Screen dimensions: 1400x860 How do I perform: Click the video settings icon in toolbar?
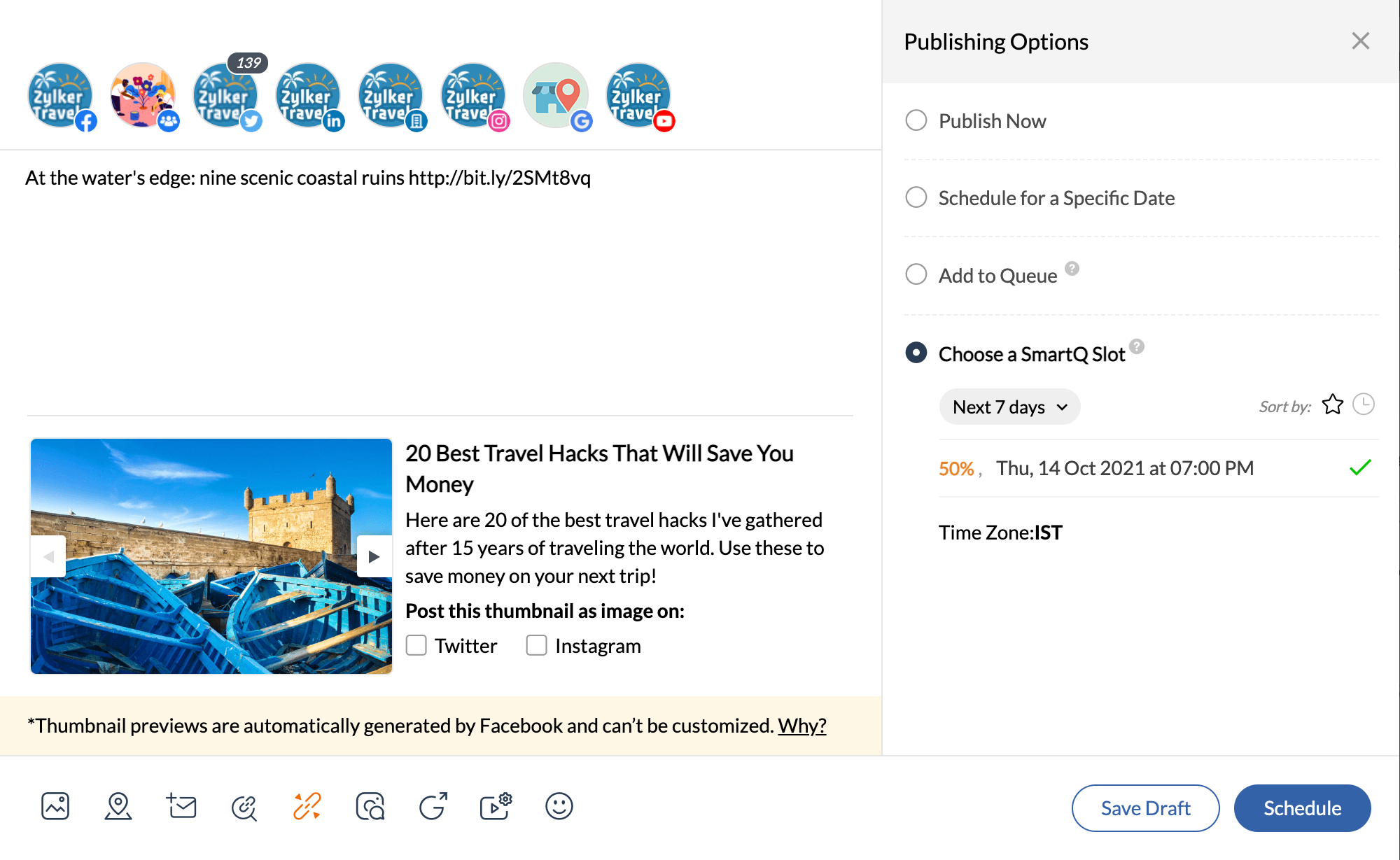coord(496,806)
